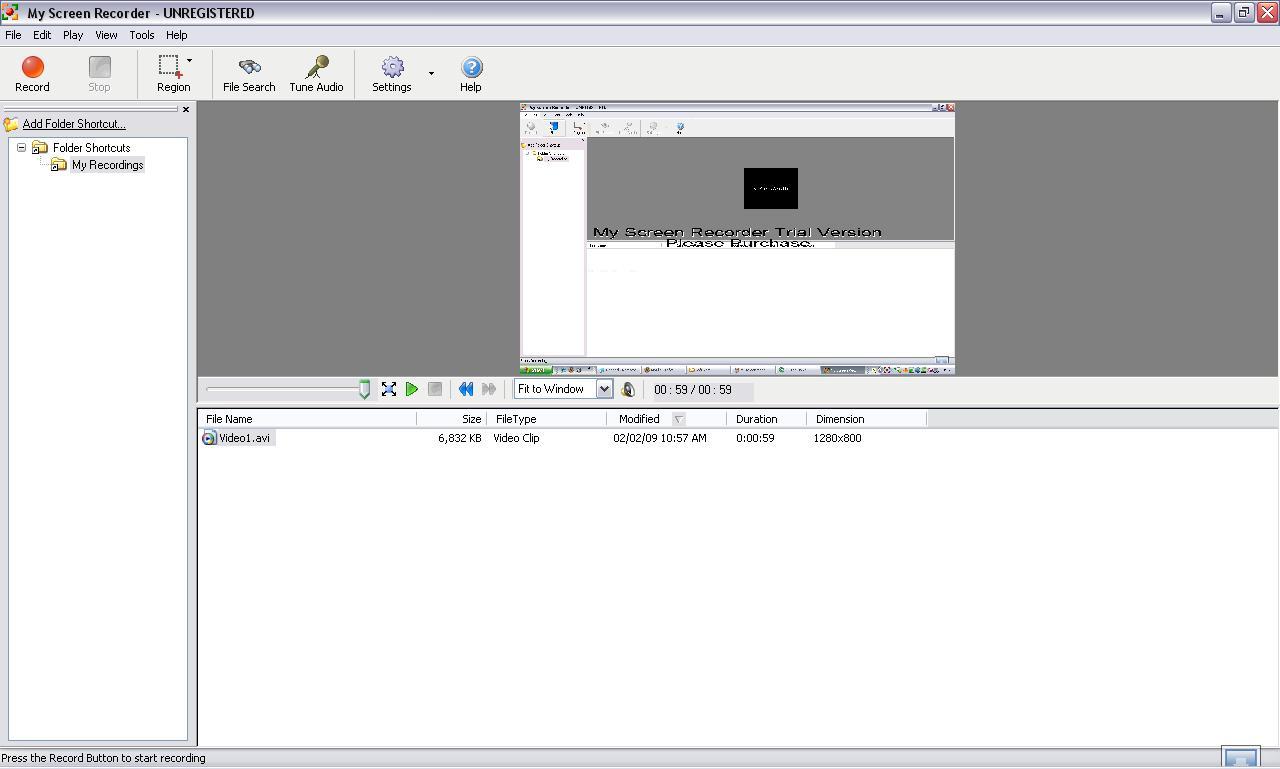Collapse the Folder Shortcuts tree node

pyautogui.click(x=21, y=147)
